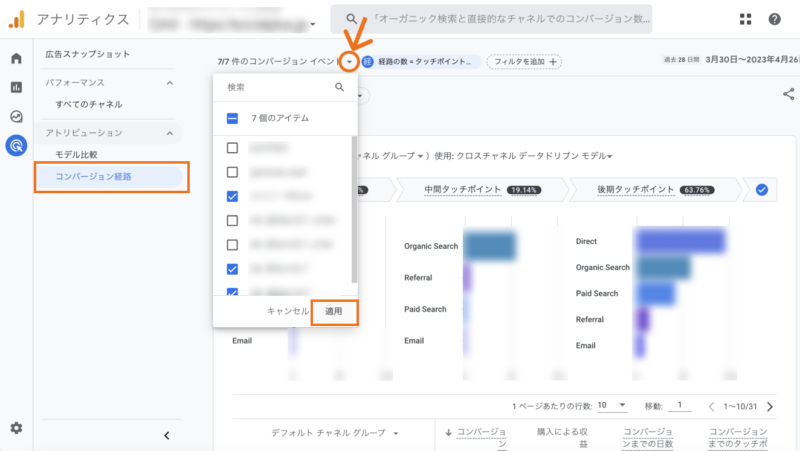This screenshot has width=800, height=451.
Task: Click 購入による収益 column header
Action: click(562, 438)
